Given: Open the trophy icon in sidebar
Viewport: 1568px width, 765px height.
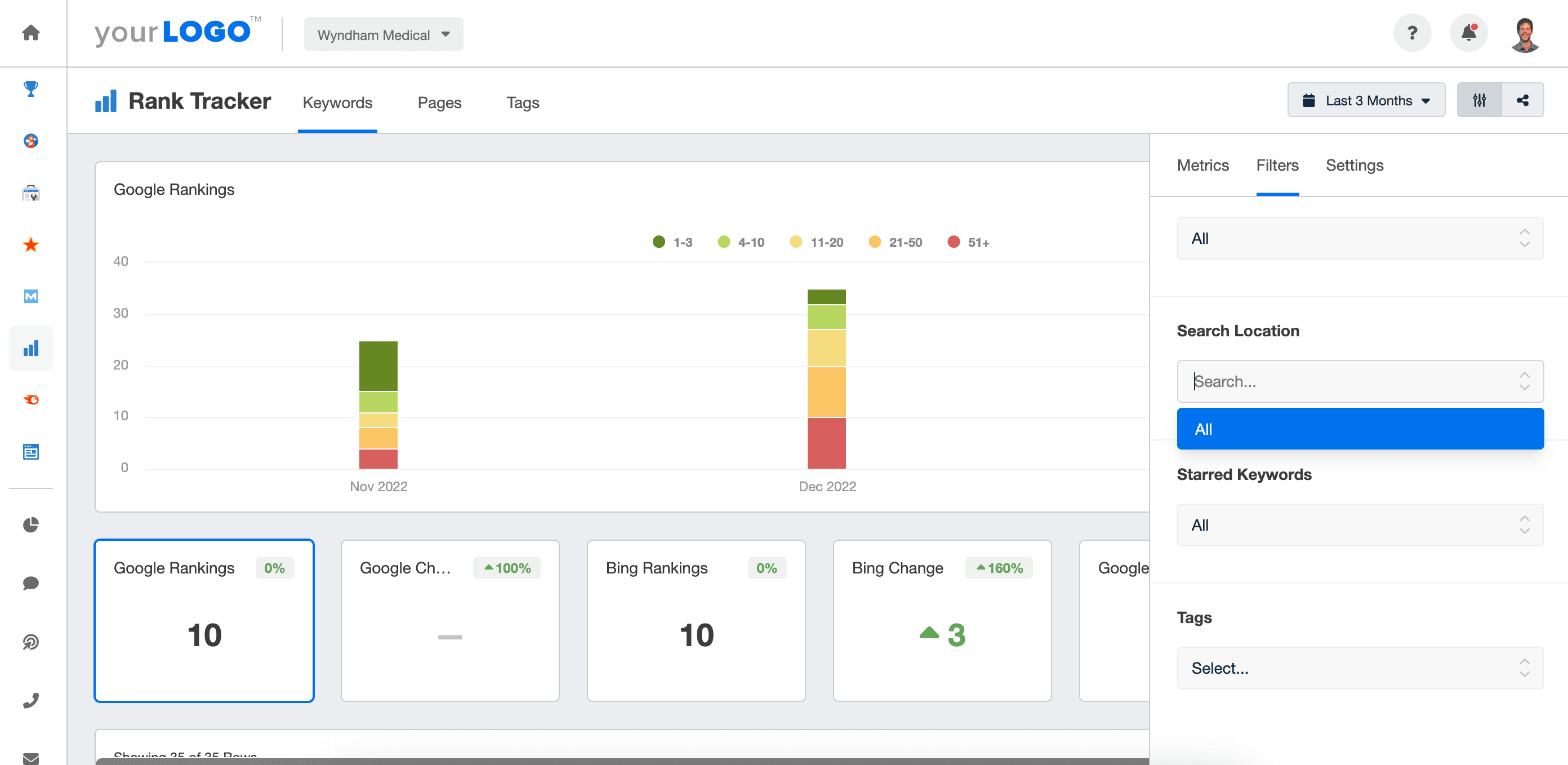Looking at the screenshot, I should [x=30, y=88].
